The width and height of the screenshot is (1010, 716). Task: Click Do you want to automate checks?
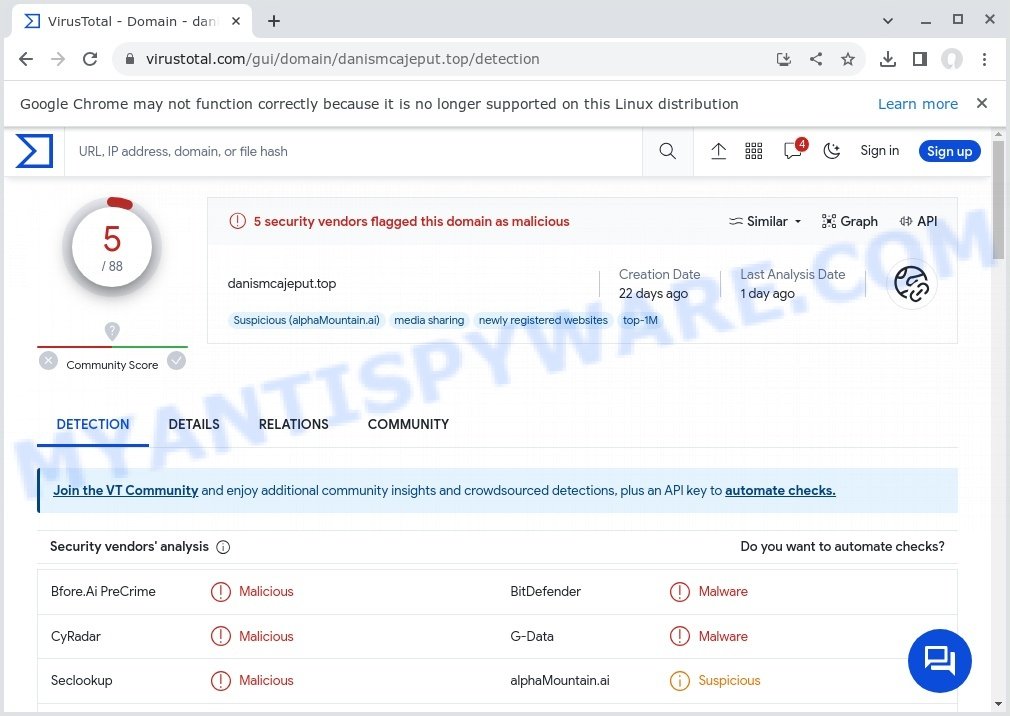pyautogui.click(x=843, y=547)
